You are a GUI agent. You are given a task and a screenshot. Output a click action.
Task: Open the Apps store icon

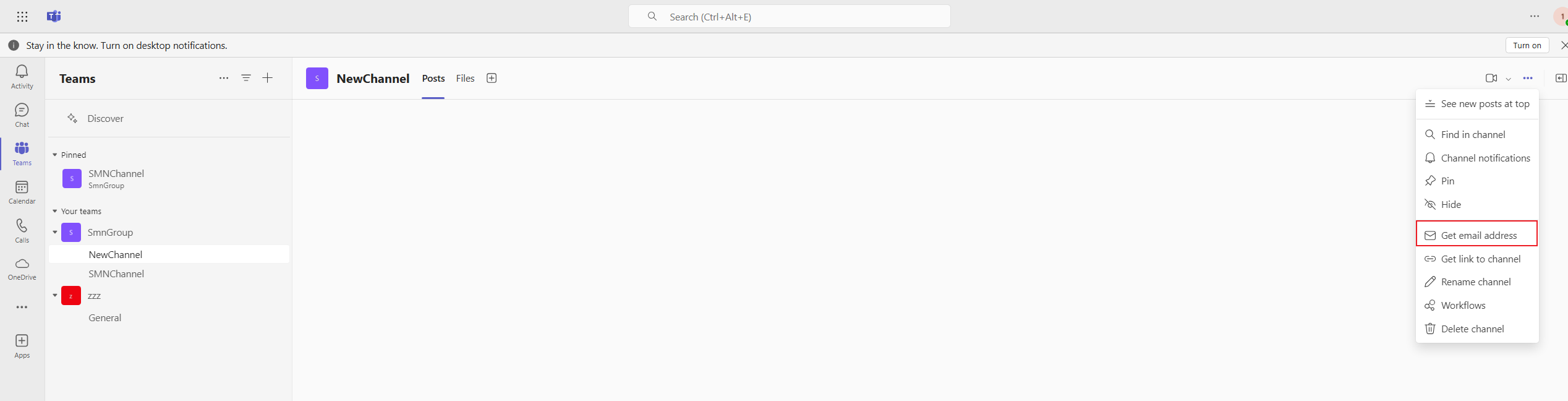click(22, 347)
